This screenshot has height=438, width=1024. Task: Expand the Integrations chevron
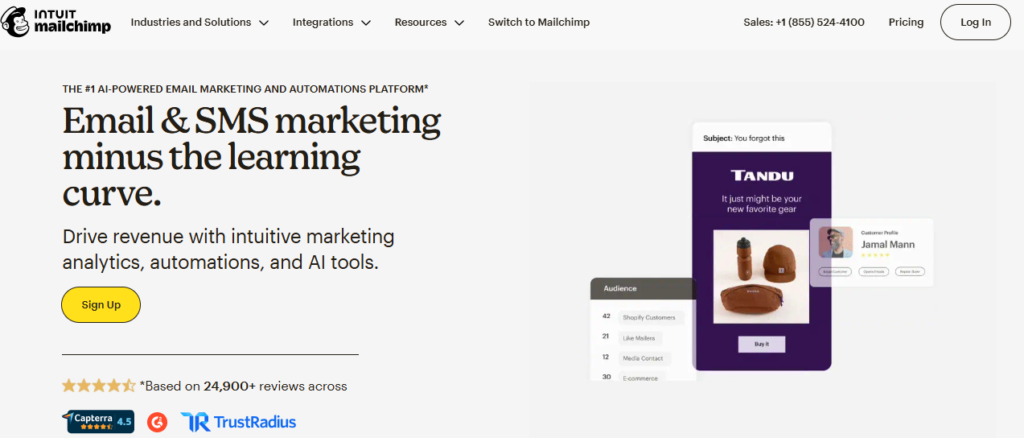click(x=366, y=23)
